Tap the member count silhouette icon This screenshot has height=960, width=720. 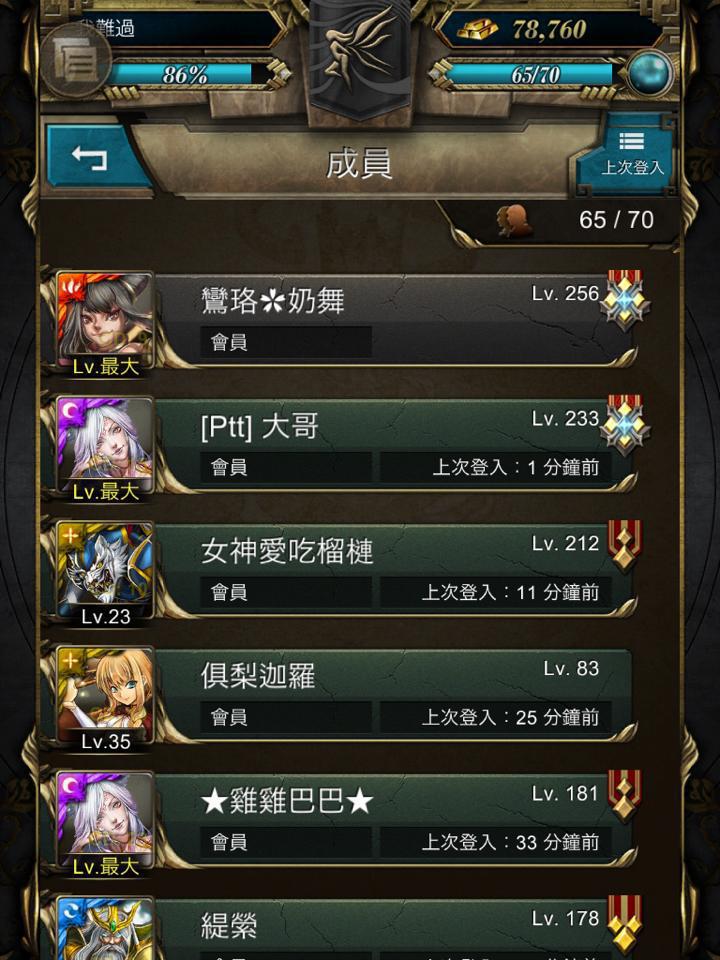pyautogui.click(x=513, y=220)
